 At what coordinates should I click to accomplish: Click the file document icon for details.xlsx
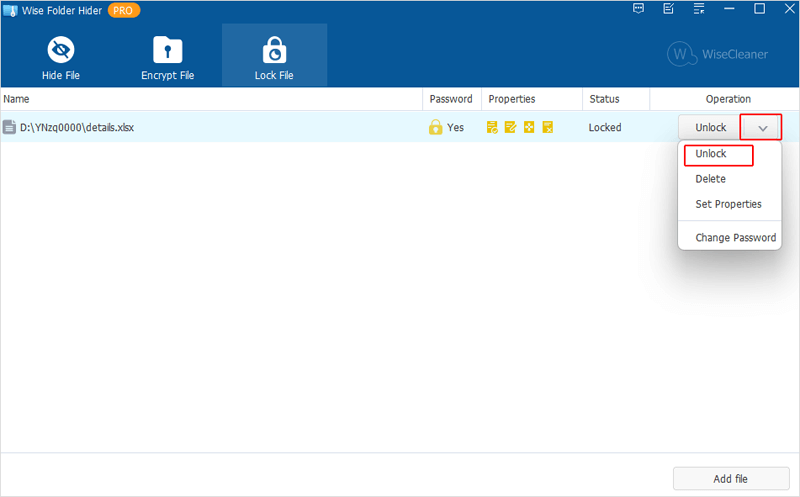tap(9, 127)
